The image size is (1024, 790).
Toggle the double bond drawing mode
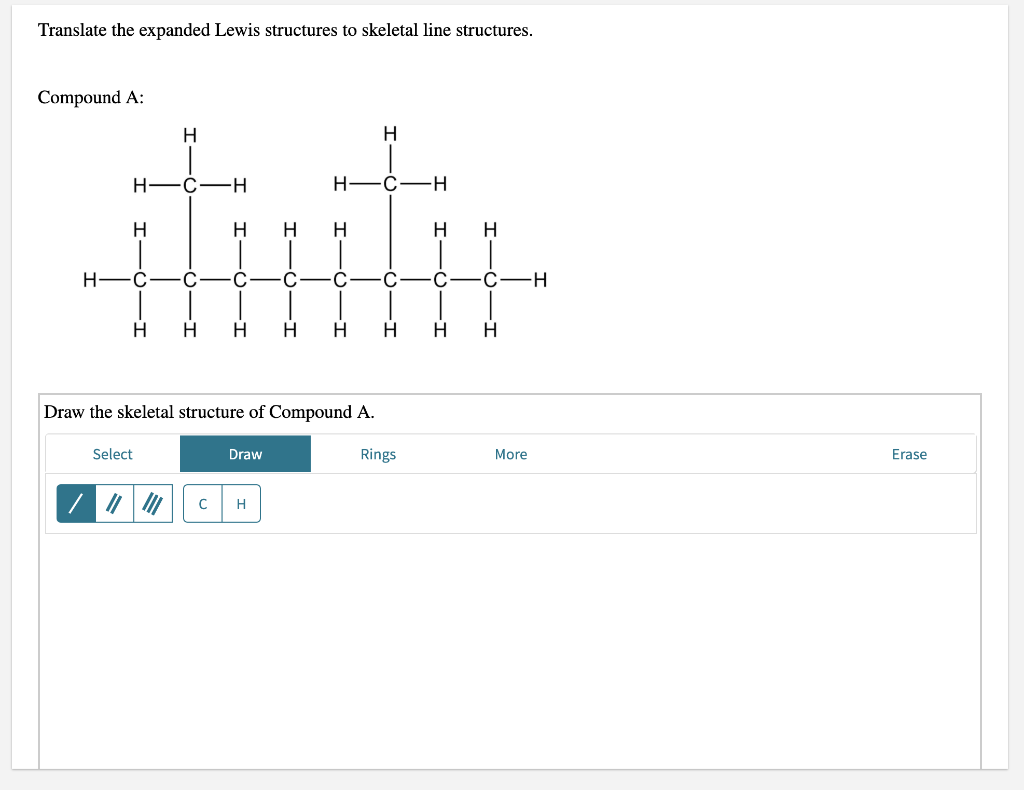click(112, 503)
